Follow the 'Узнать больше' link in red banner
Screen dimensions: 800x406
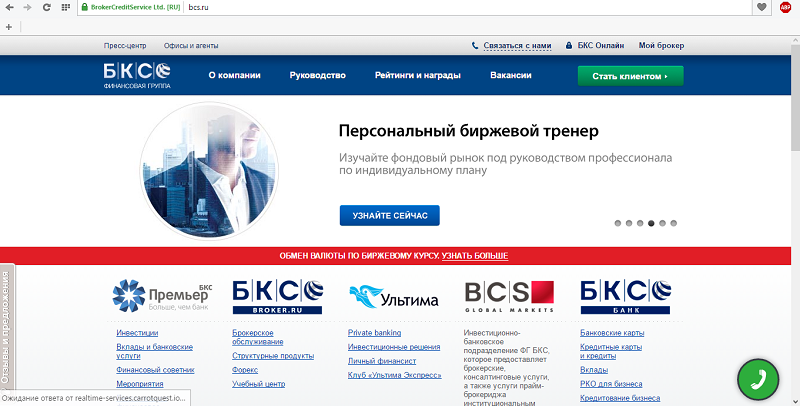(474, 257)
